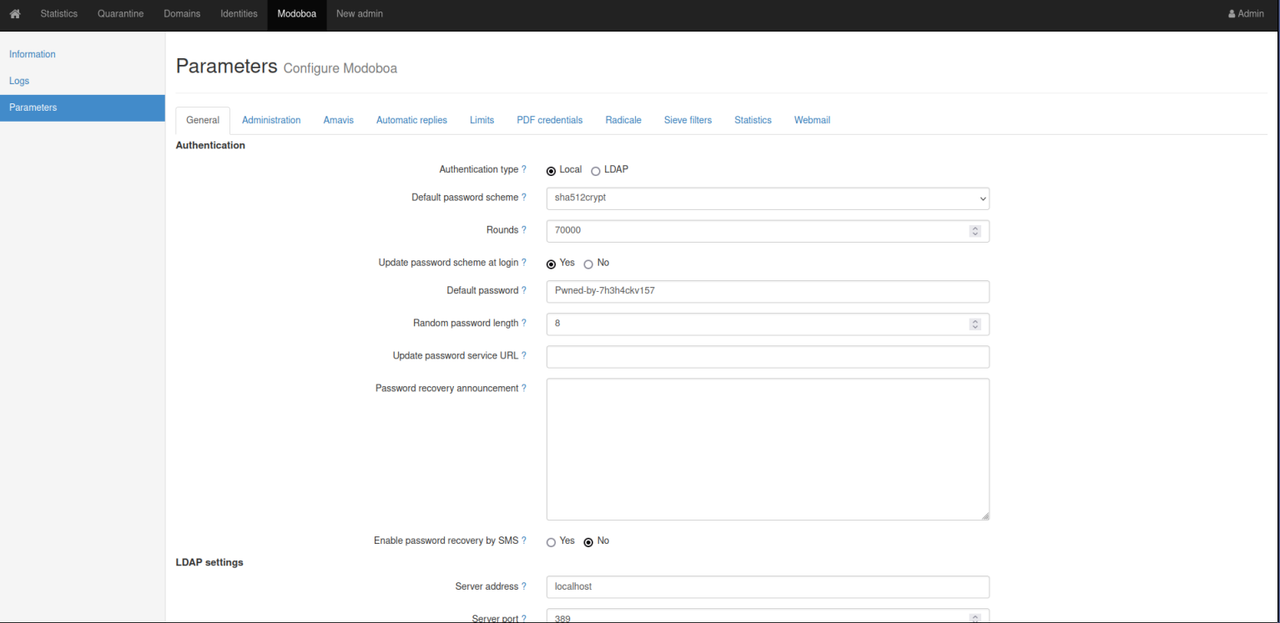Open the Information sidebar link
The width and height of the screenshot is (1280, 623).
[33, 54]
